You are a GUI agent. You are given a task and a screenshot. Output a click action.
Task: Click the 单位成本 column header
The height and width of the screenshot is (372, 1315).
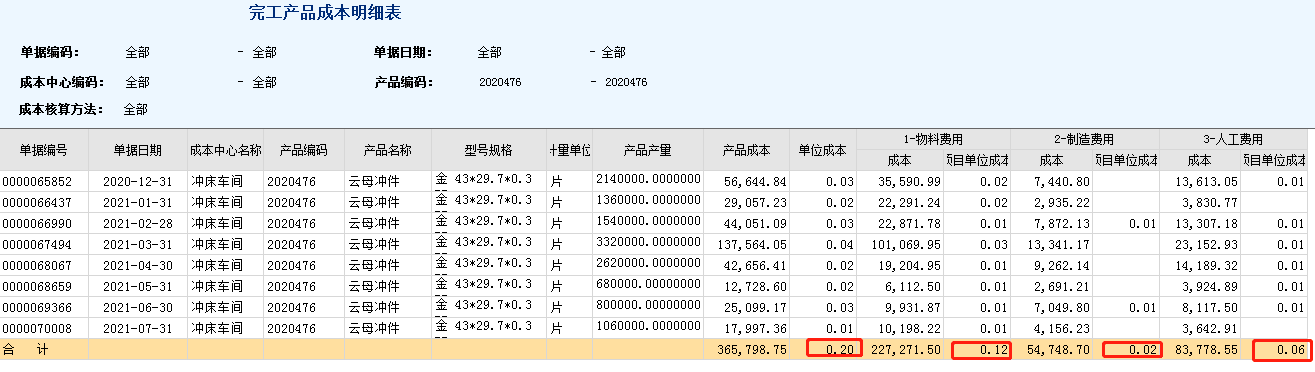pos(822,150)
